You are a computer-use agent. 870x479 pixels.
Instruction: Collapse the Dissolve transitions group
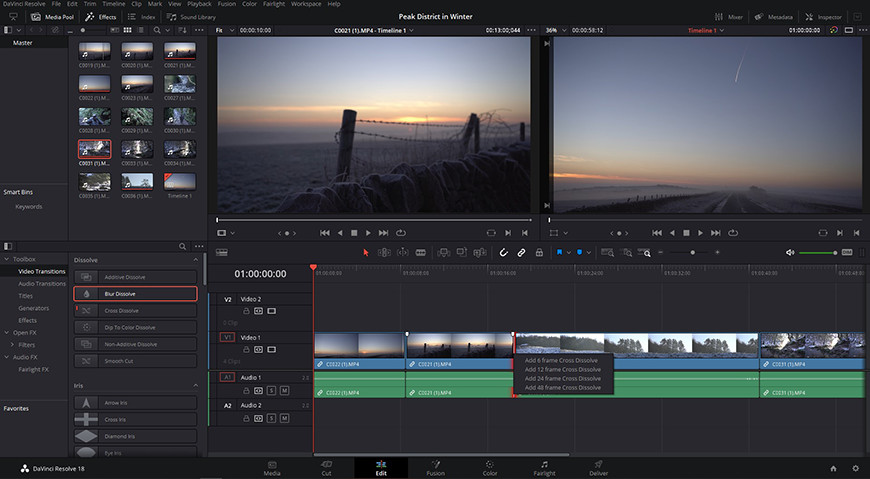pos(195,260)
